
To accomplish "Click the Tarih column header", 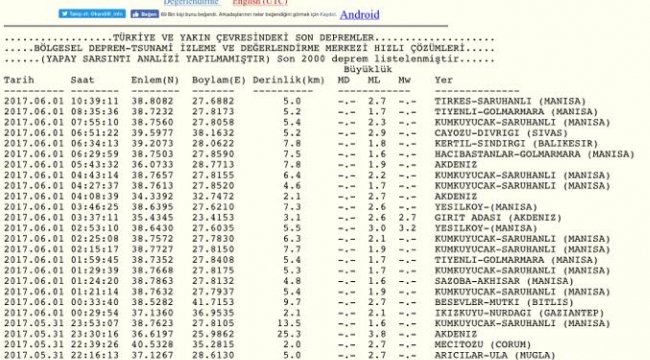I will point(19,80).
